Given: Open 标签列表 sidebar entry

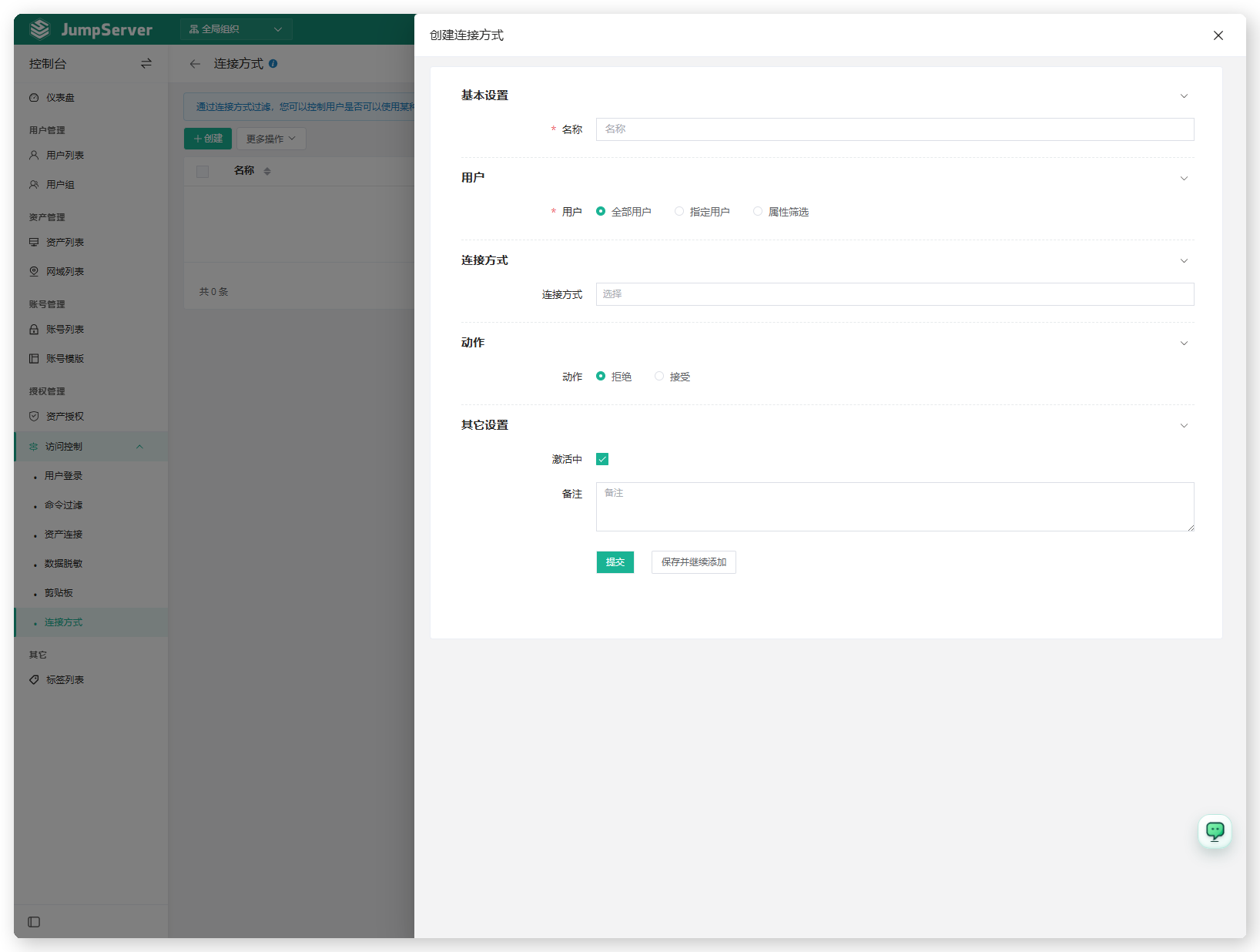Looking at the screenshot, I should (91, 680).
